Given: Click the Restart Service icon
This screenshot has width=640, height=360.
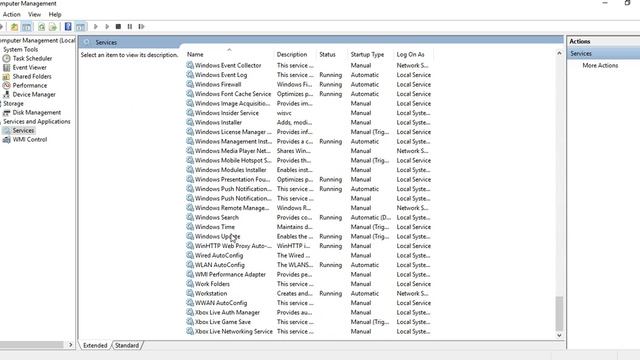Looking at the screenshot, I should tap(141, 27).
